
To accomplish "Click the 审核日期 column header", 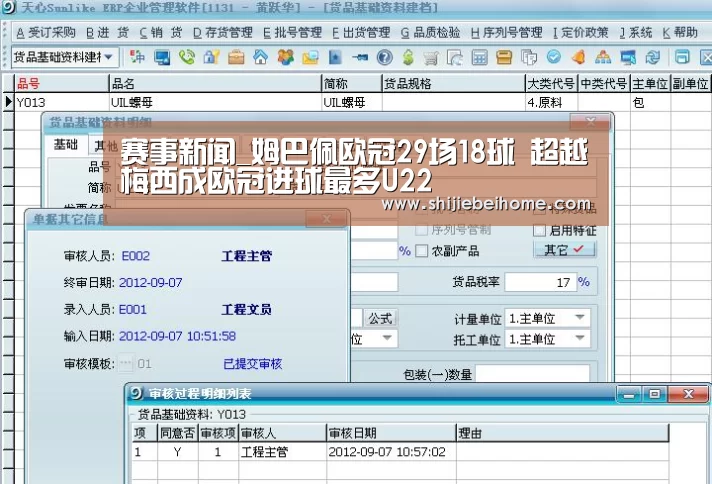I will tap(391, 433).
